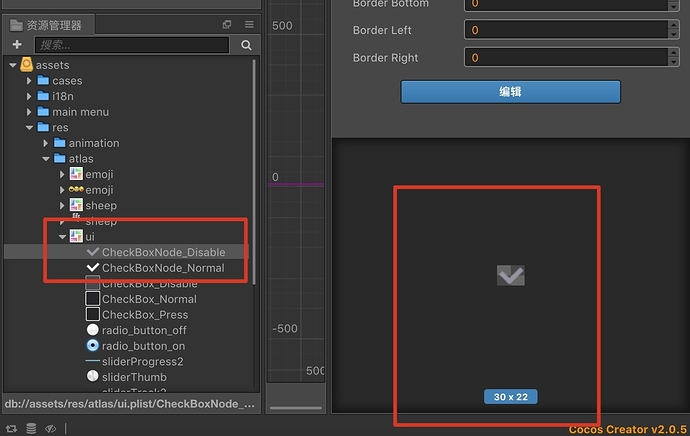Select the main menu folder icon

click(x=43, y=111)
